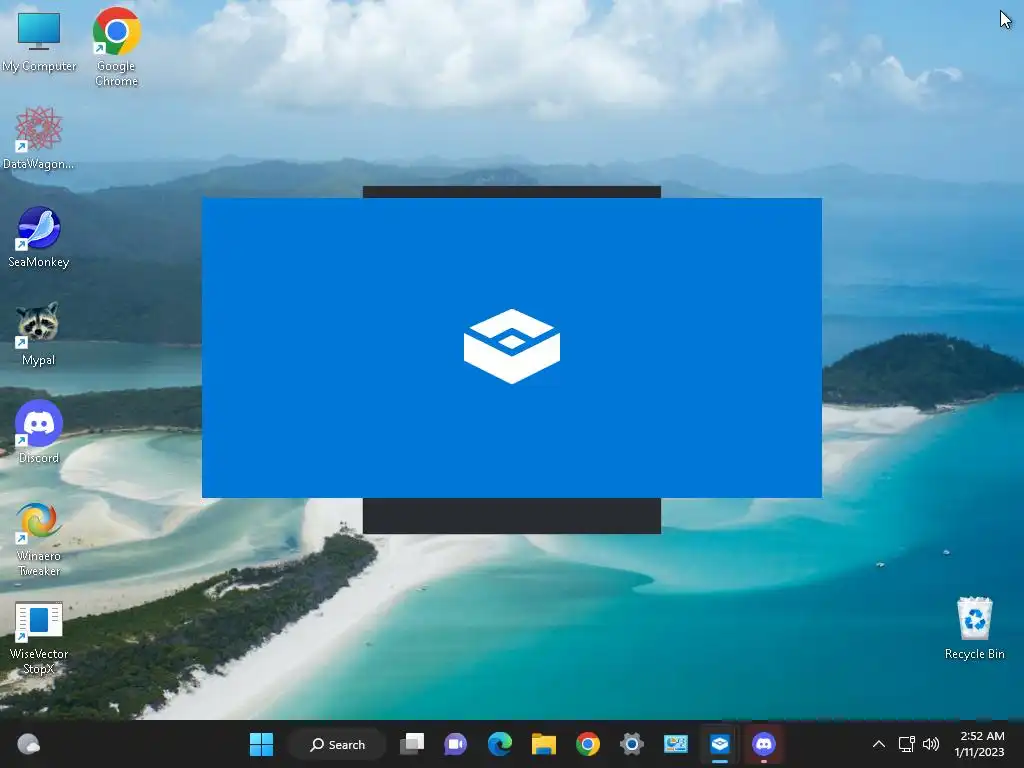Launch the Google Chrome desktop shortcut
The image size is (1024, 768).
(x=116, y=46)
